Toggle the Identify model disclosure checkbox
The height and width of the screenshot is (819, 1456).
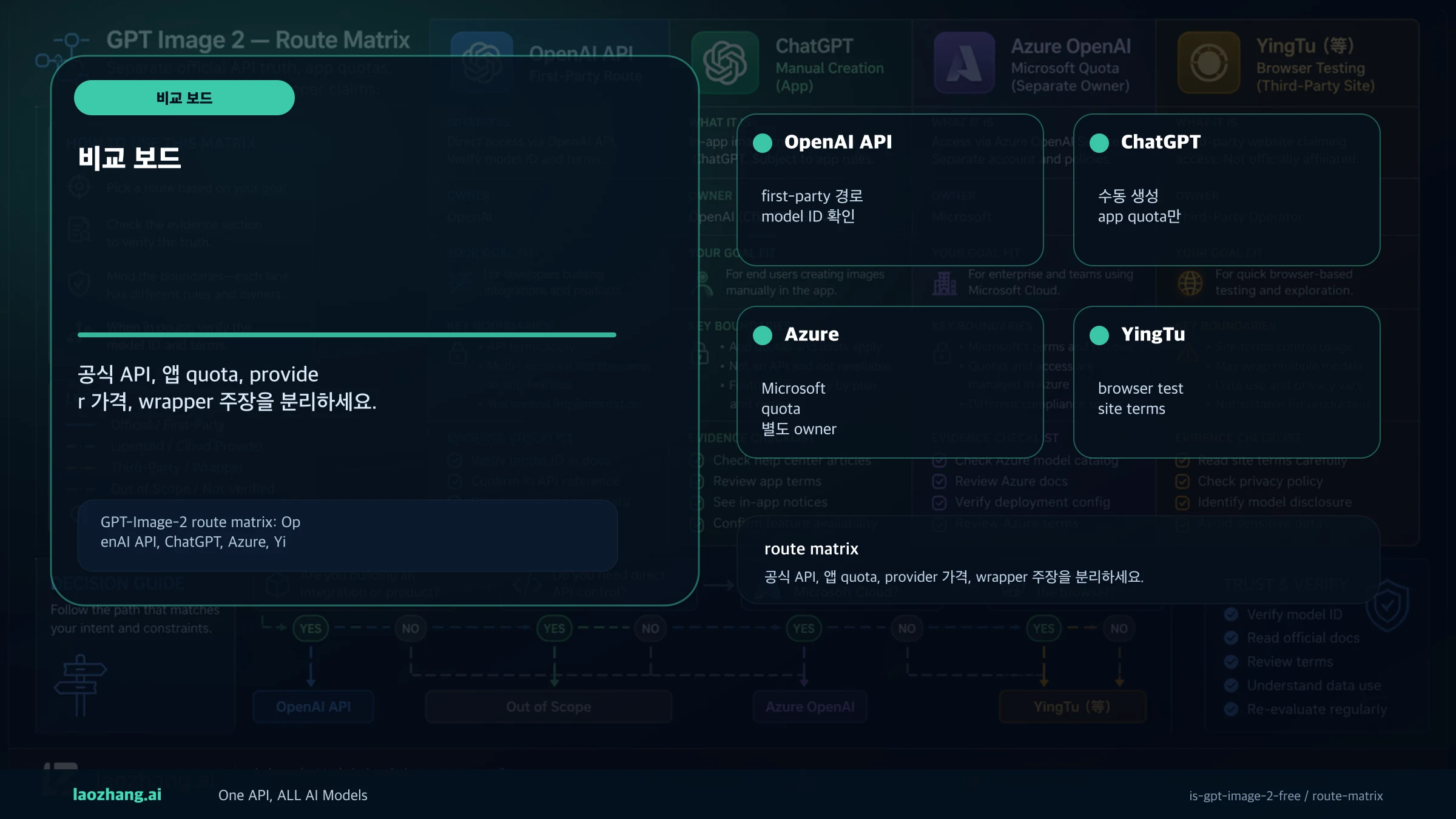pos(1182,503)
